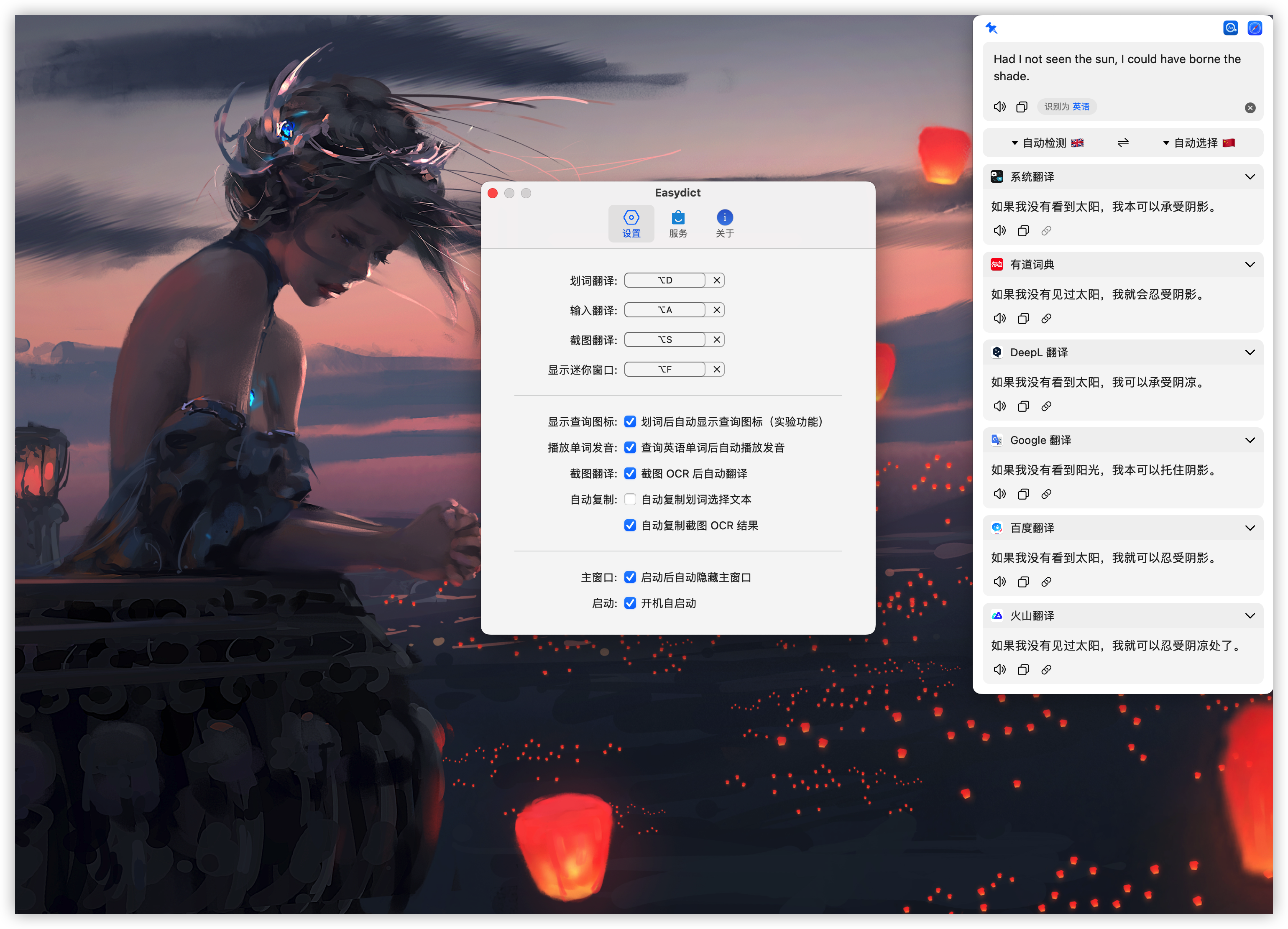Collapse the 百度翻译 result section
Image resolution: width=1288 pixels, height=929 pixels.
point(1250,528)
